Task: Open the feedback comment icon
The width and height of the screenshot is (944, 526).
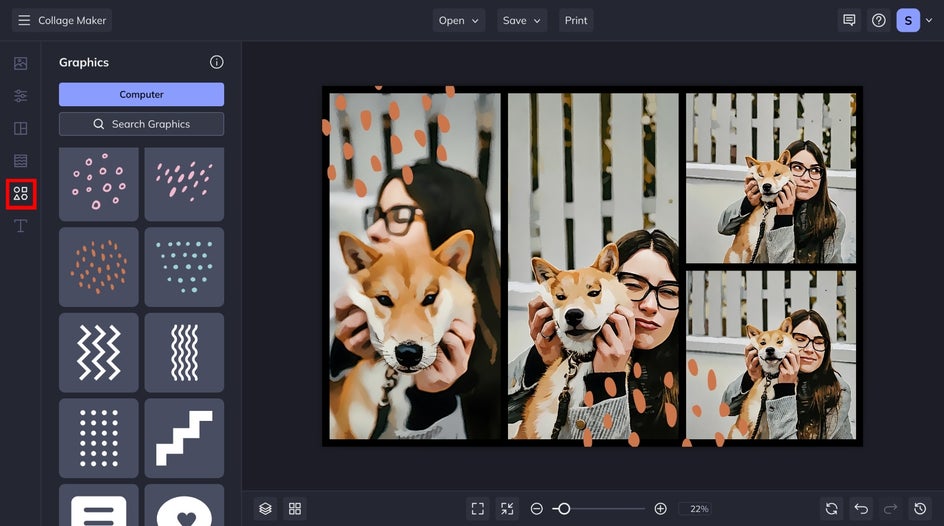Action: (x=849, y=20)
